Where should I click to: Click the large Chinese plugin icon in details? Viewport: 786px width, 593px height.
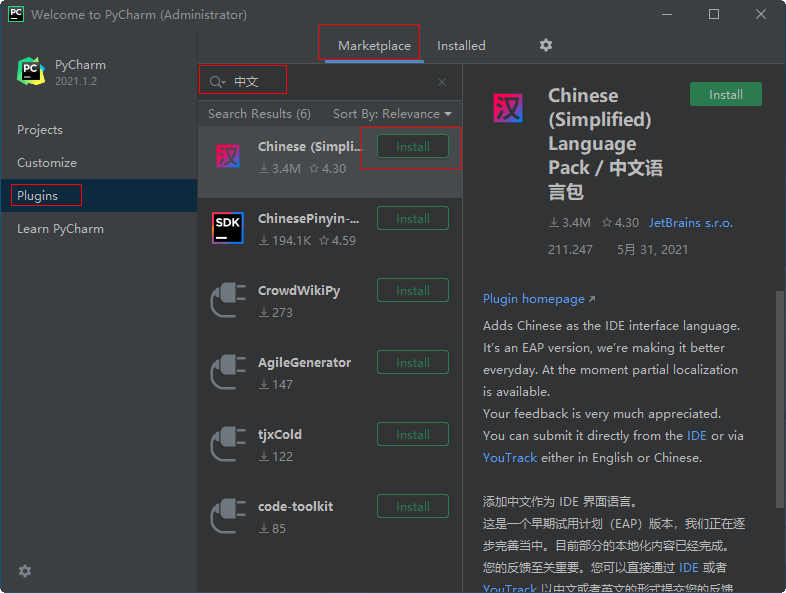coord(508,108)
